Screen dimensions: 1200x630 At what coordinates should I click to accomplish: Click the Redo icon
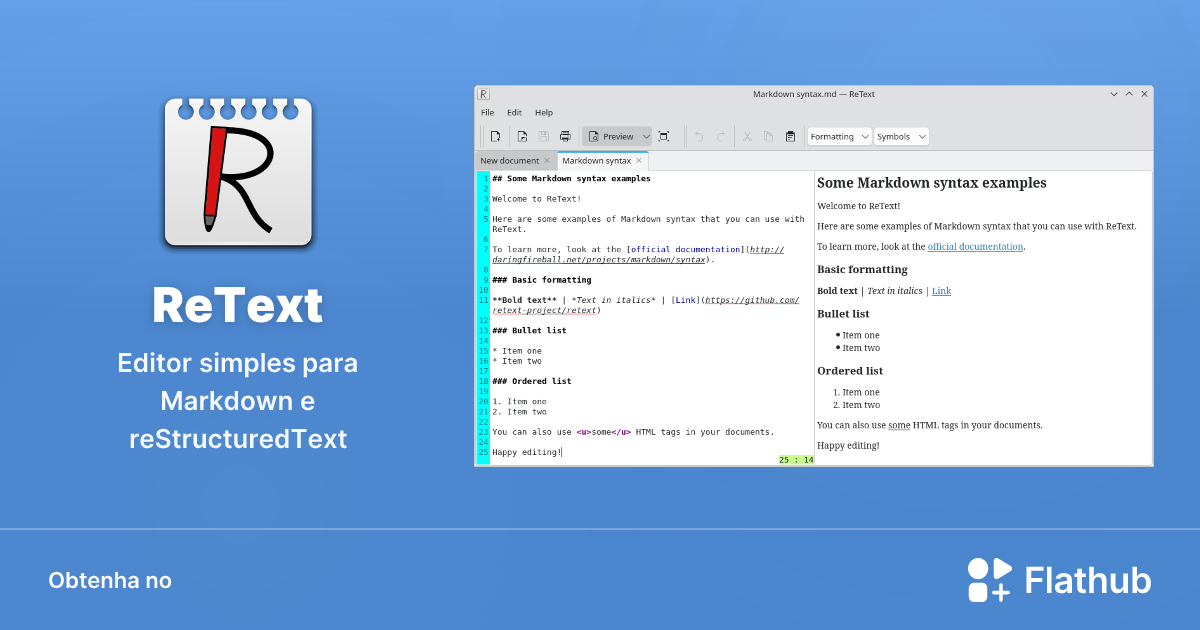pyautogui.click(x=721, y=136)
